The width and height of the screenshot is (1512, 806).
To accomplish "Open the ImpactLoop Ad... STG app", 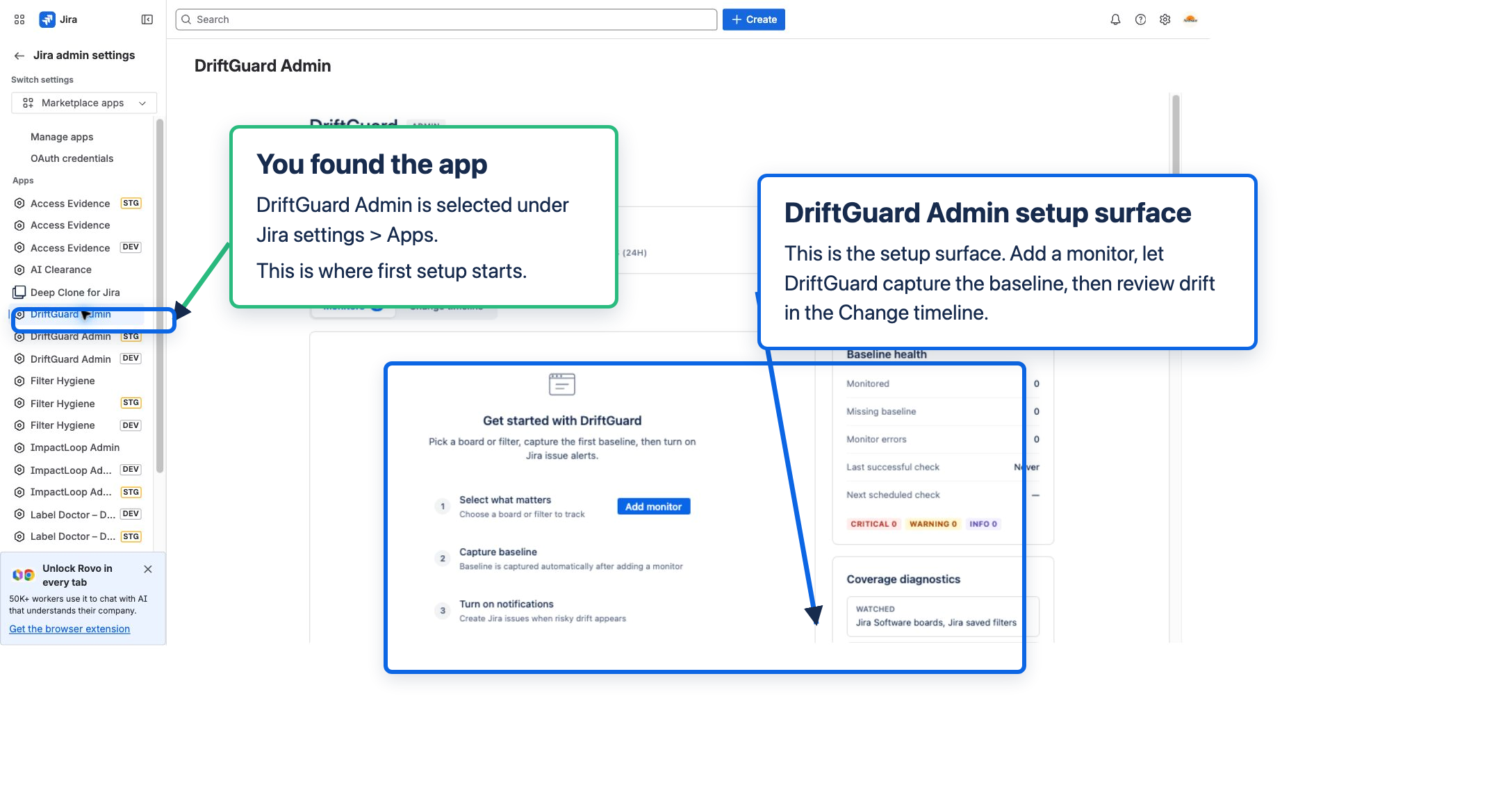I will (78, 492).
